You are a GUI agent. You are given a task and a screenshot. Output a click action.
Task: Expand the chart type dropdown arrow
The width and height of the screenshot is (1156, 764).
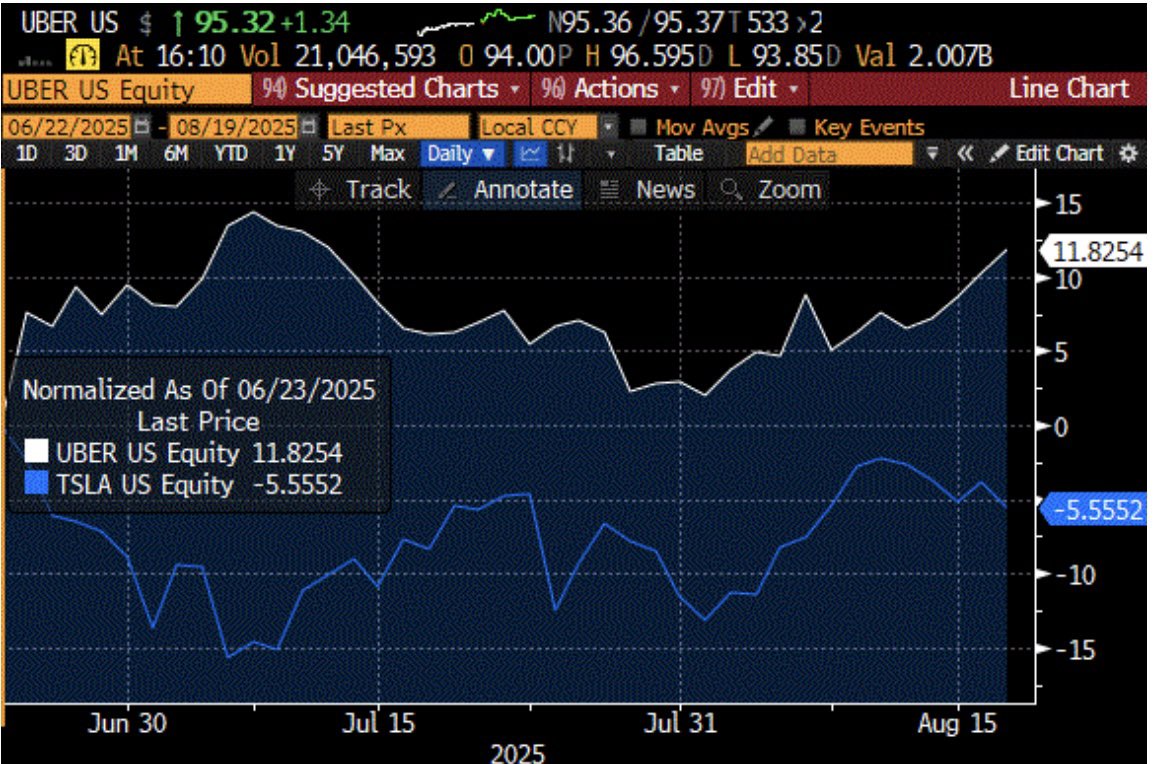coord(610,155)
